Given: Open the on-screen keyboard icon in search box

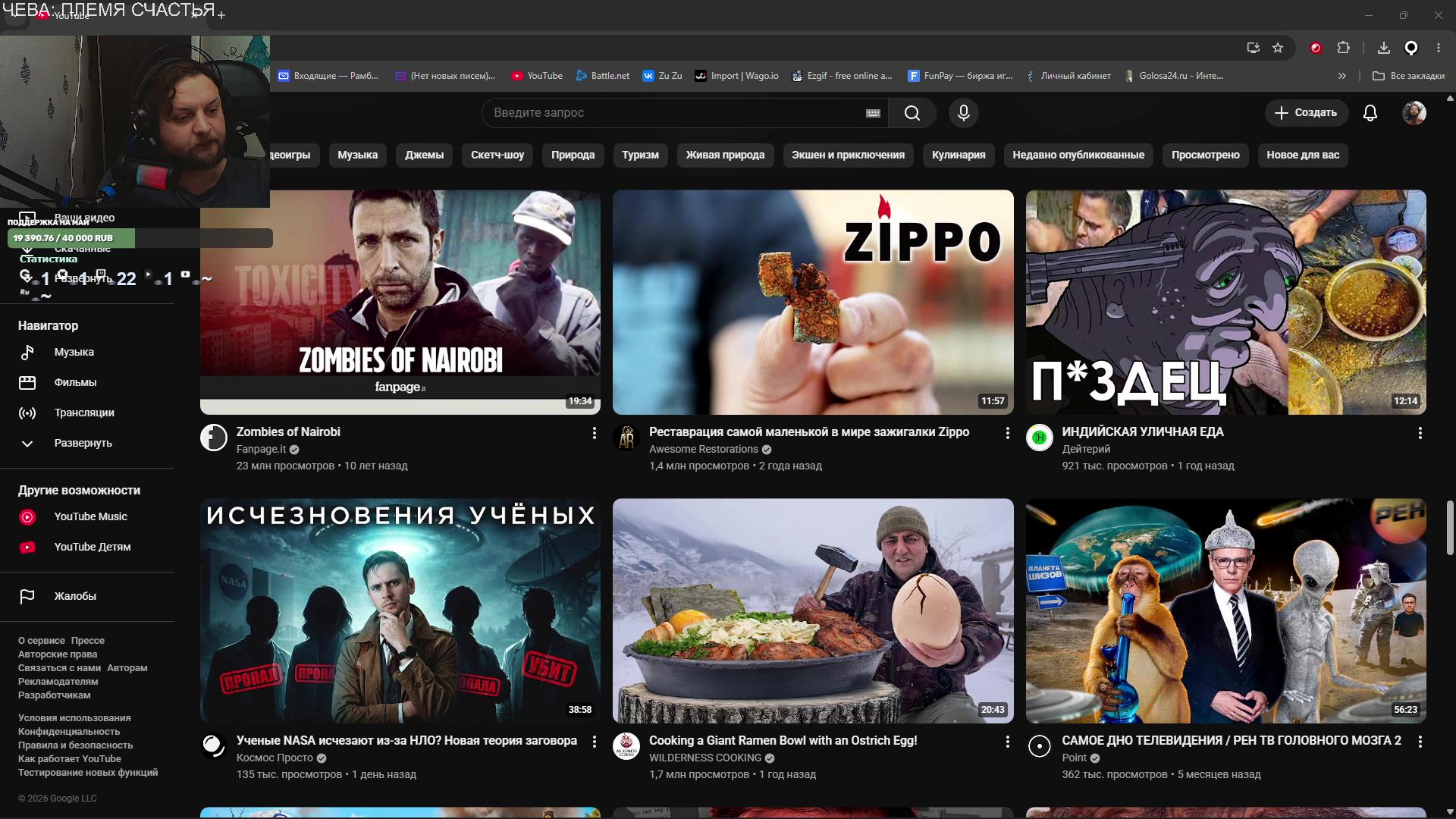Looking at the screenshot, I should [873, 113].
